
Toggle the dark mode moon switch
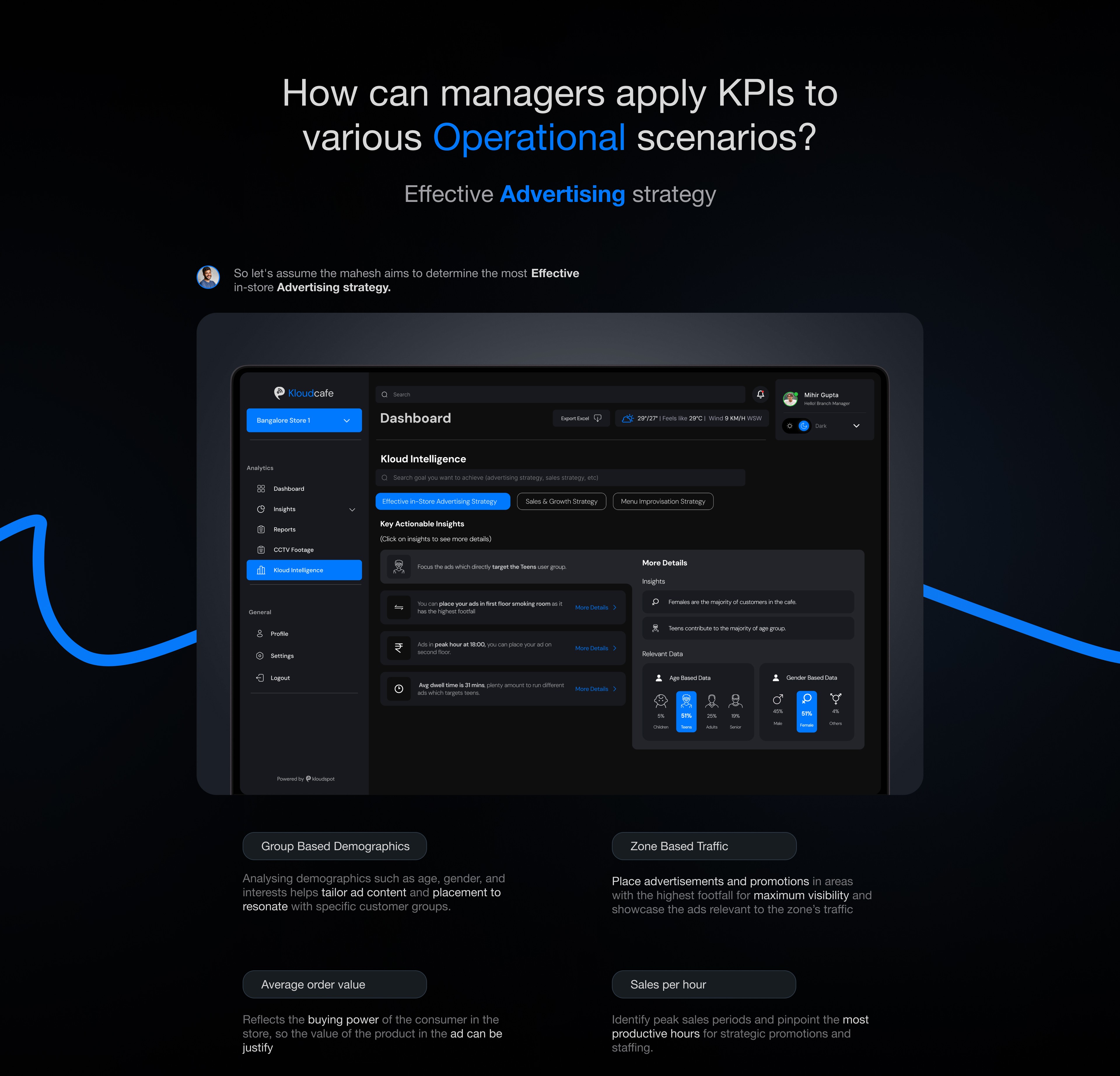pos(804,426)
